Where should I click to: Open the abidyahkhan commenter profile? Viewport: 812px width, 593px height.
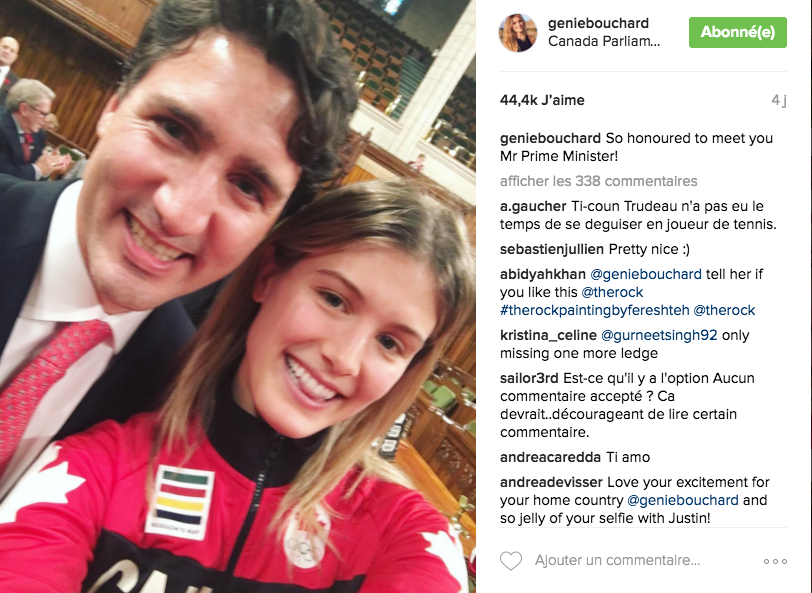(543, 274)
